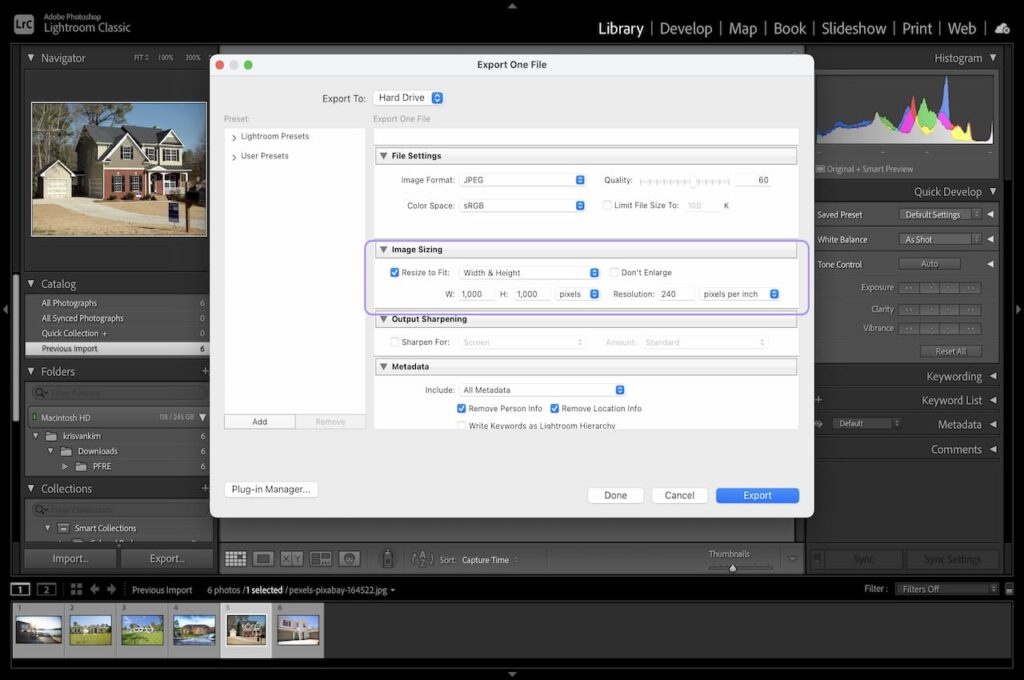Open Compare view (X|Y) icon
Image resolution: width=1024 pixels, height=680 pixels.
291,559
